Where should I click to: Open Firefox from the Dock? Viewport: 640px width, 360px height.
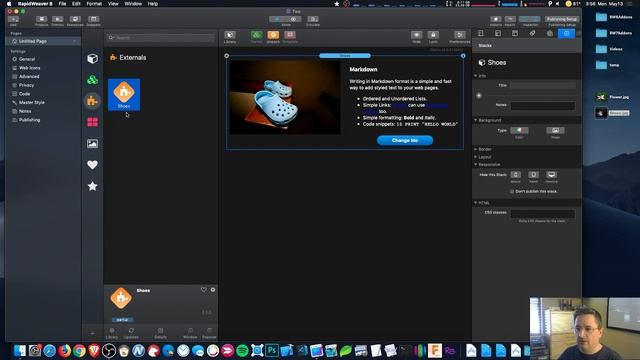click(64, 351)
